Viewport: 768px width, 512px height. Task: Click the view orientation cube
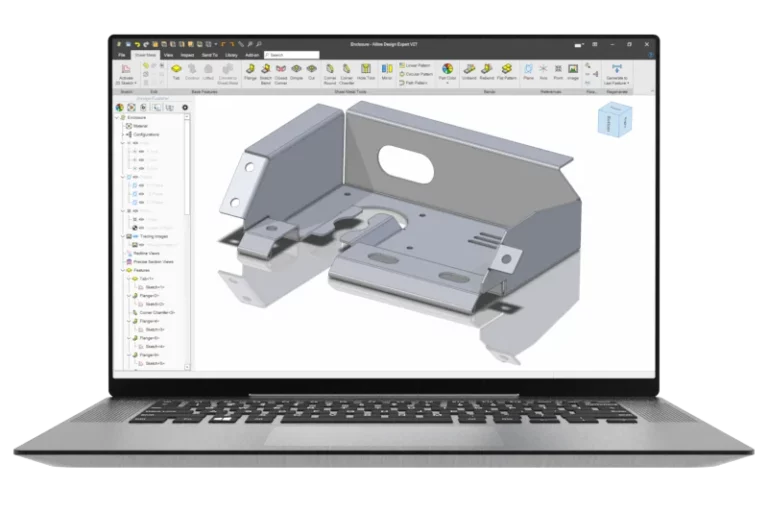coord(615,119)
